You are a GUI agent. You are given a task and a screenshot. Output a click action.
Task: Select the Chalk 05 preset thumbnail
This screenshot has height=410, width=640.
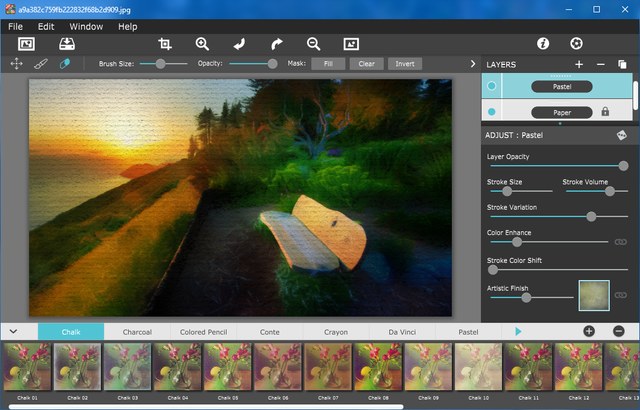pyautogui.click(x=227, y=366)
